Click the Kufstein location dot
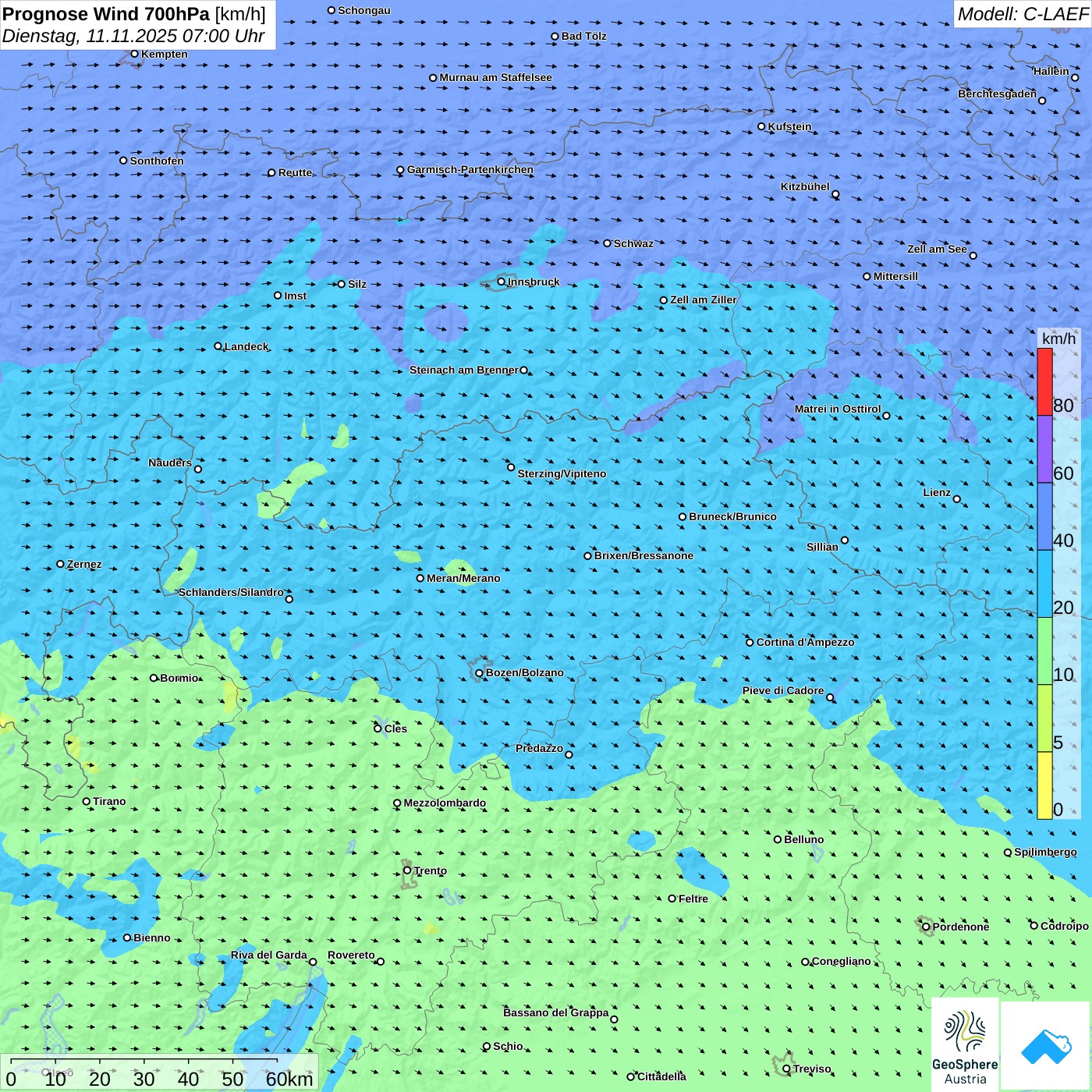Image resolution: width=1092 pixels, height=1092 pixels. (x=762, y=126)
